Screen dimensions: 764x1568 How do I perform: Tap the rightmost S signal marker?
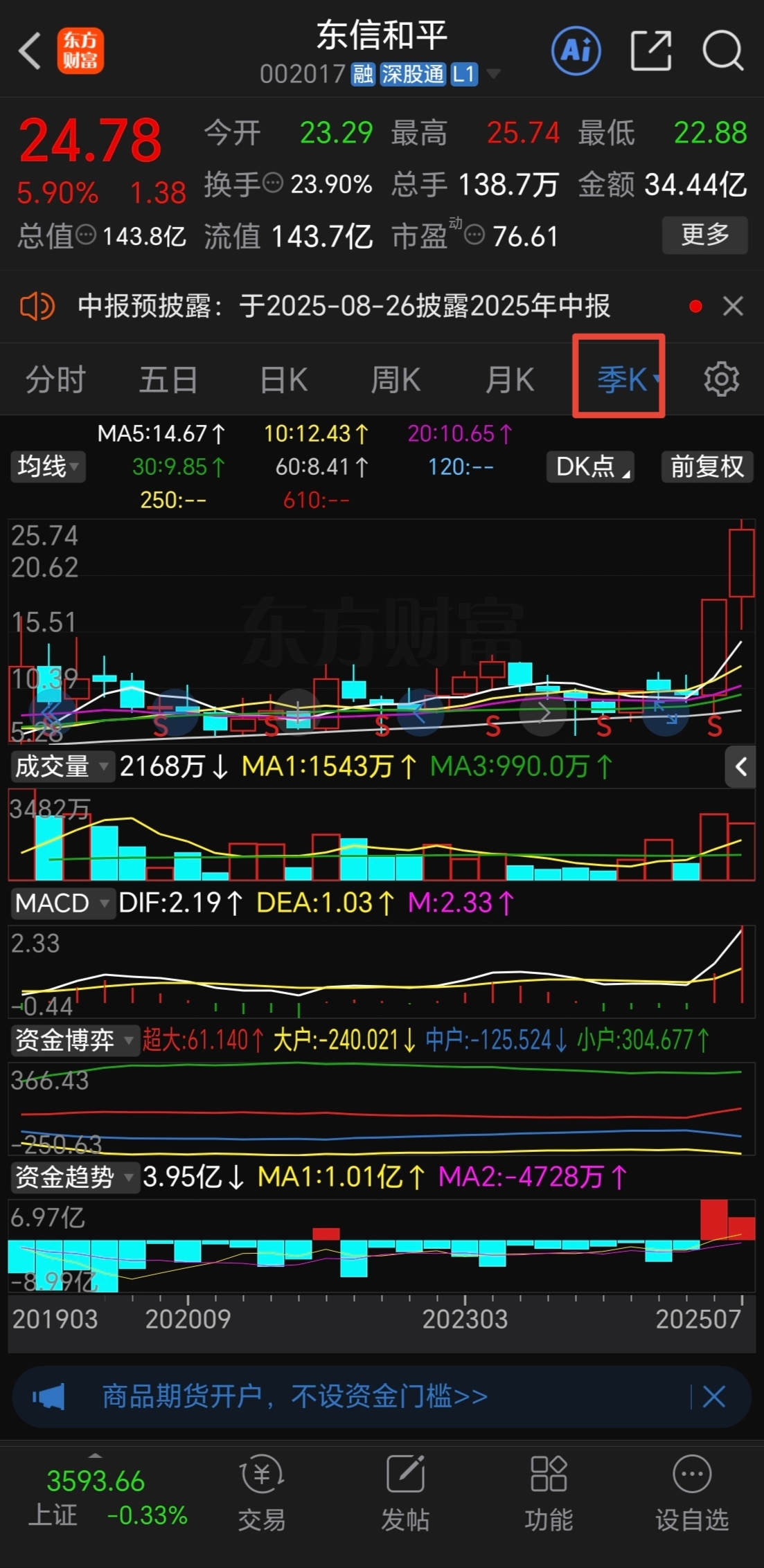(x=715, y=726)
